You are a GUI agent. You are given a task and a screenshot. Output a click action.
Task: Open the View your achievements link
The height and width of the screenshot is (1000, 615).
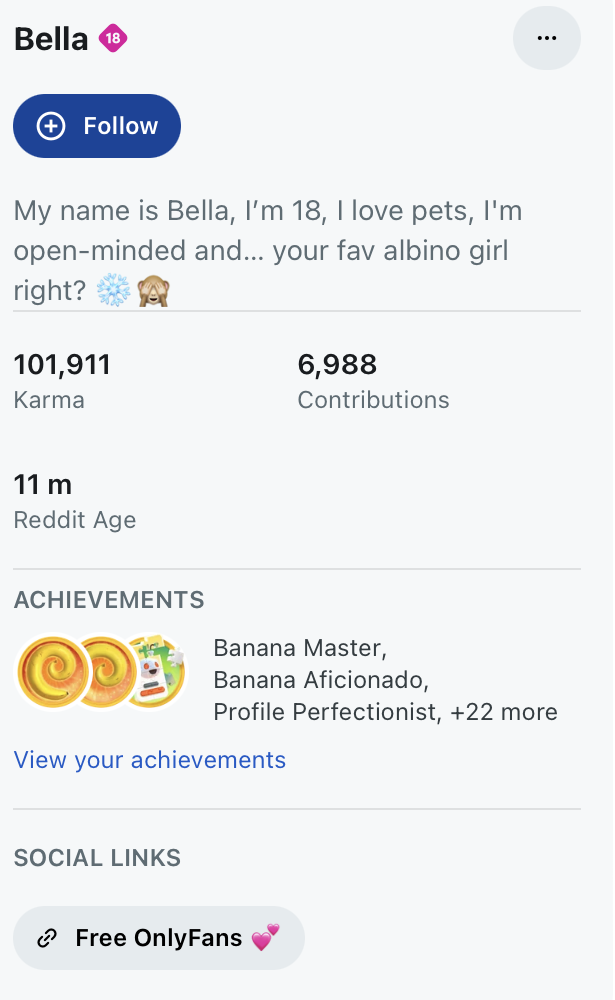(150, 760)
